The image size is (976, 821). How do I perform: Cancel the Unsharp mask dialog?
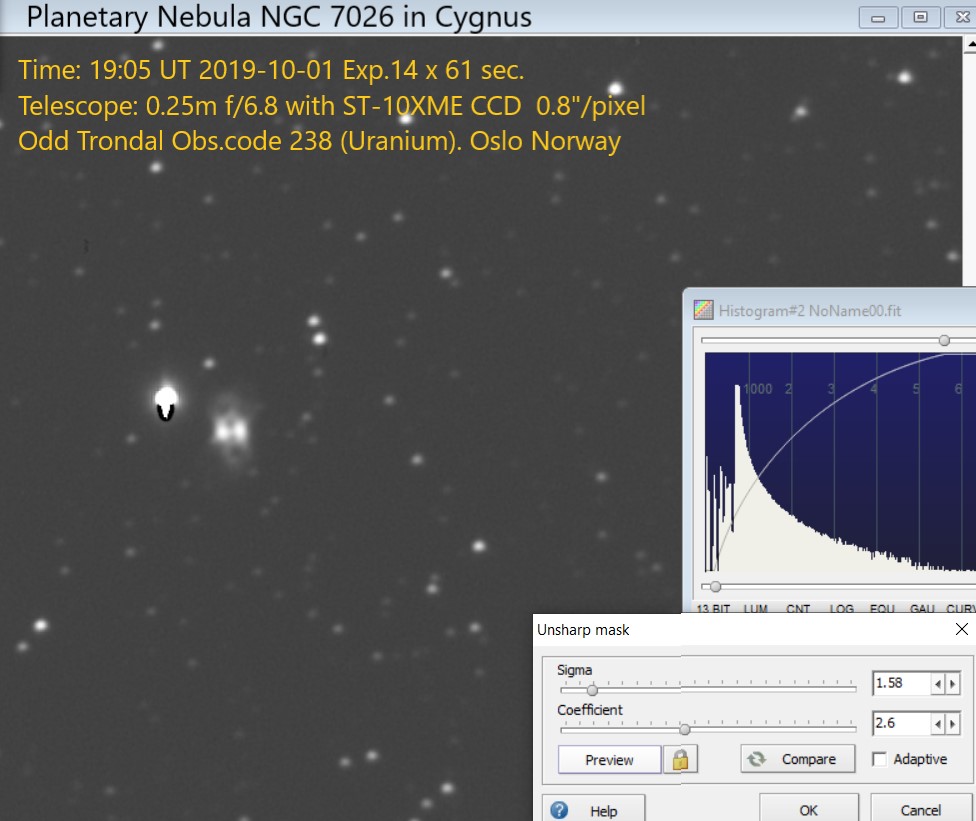920,810
